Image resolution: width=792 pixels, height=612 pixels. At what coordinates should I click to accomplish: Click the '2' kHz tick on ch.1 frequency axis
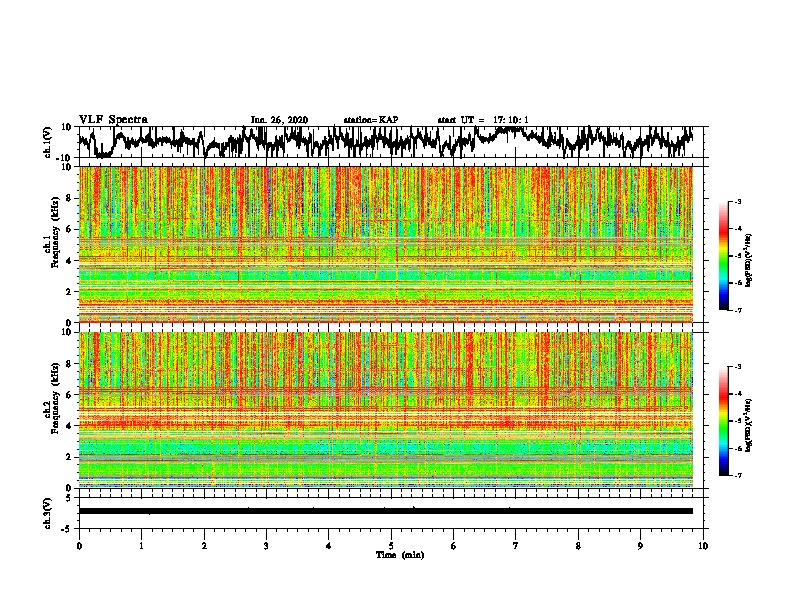click(69, 292)
